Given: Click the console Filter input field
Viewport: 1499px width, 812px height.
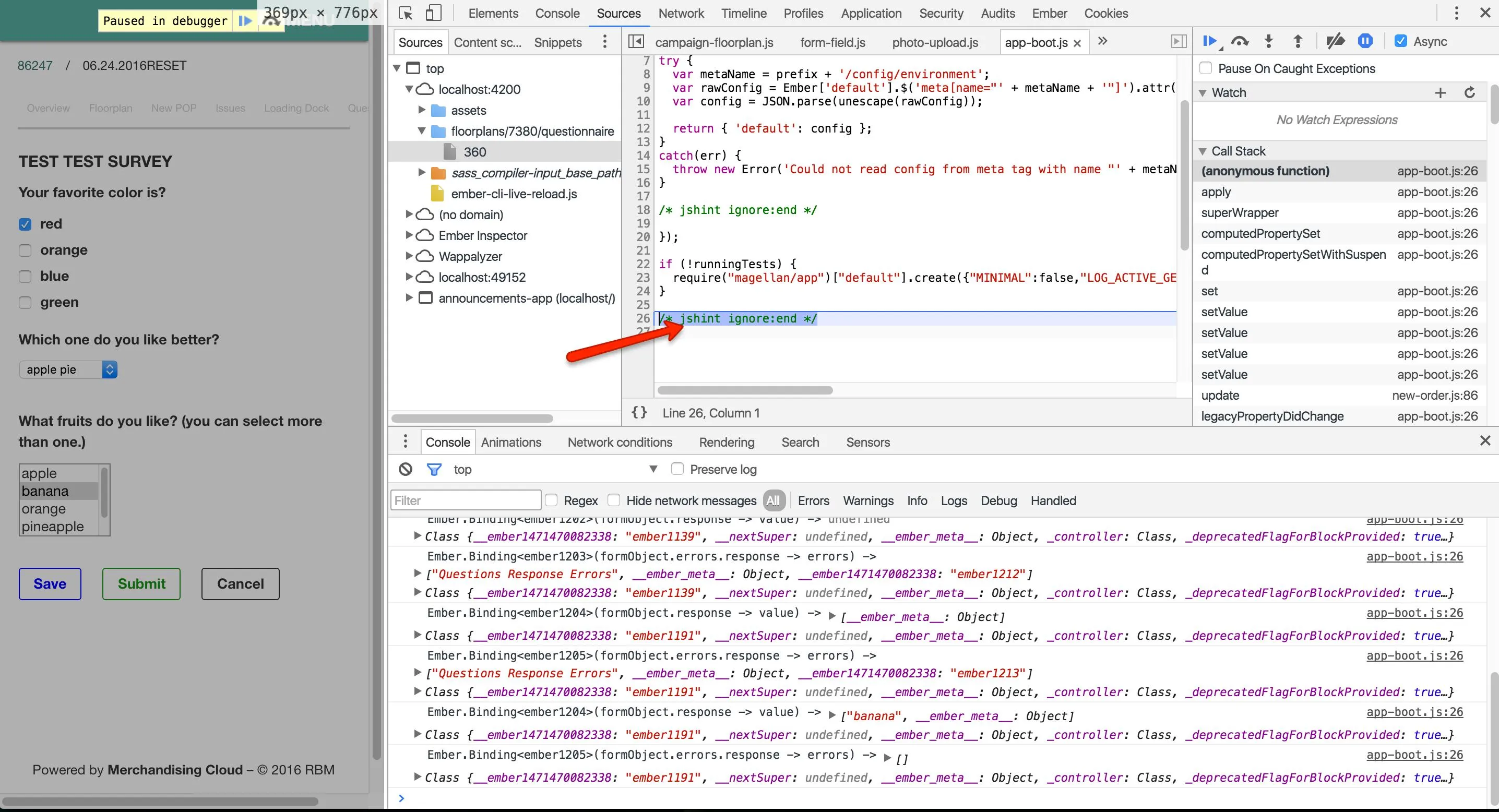Looking at the screenshot, I should [x=466, y=500].
